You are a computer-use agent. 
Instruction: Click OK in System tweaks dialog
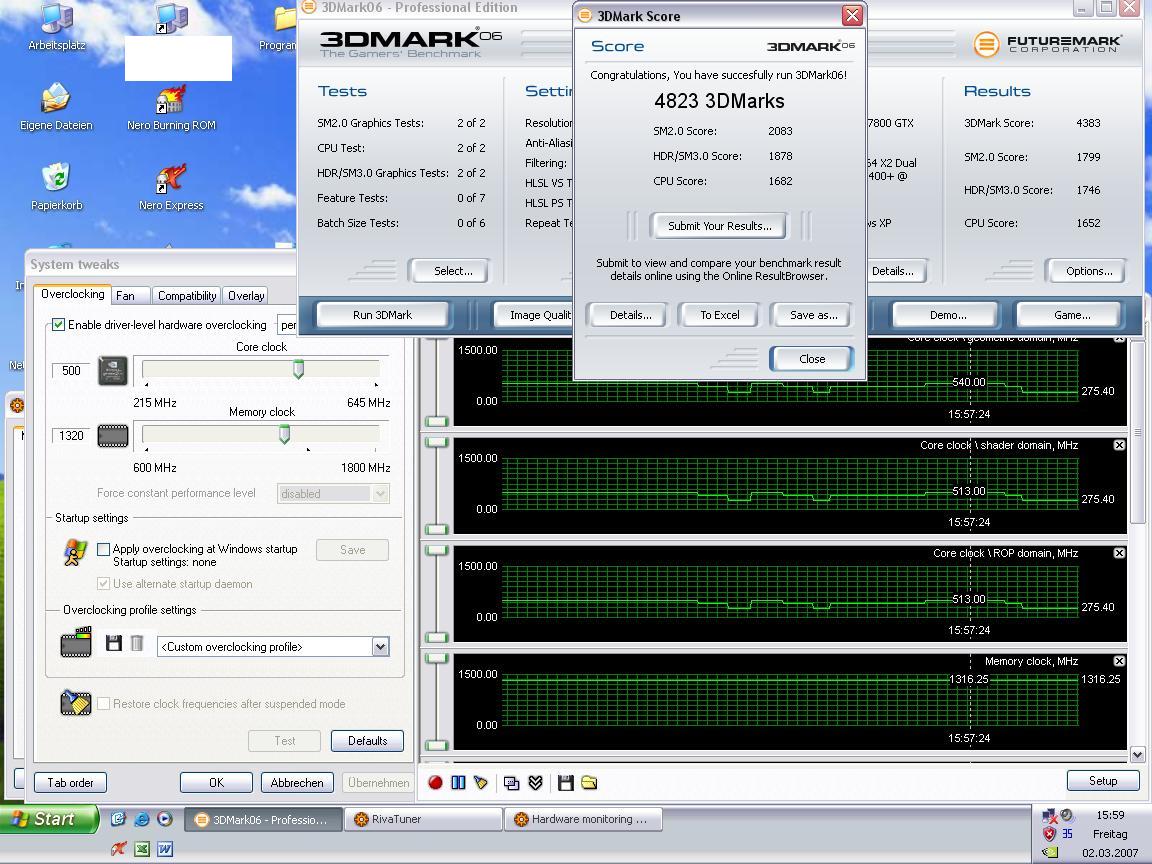pyautogui.click(x=216, y=782)
